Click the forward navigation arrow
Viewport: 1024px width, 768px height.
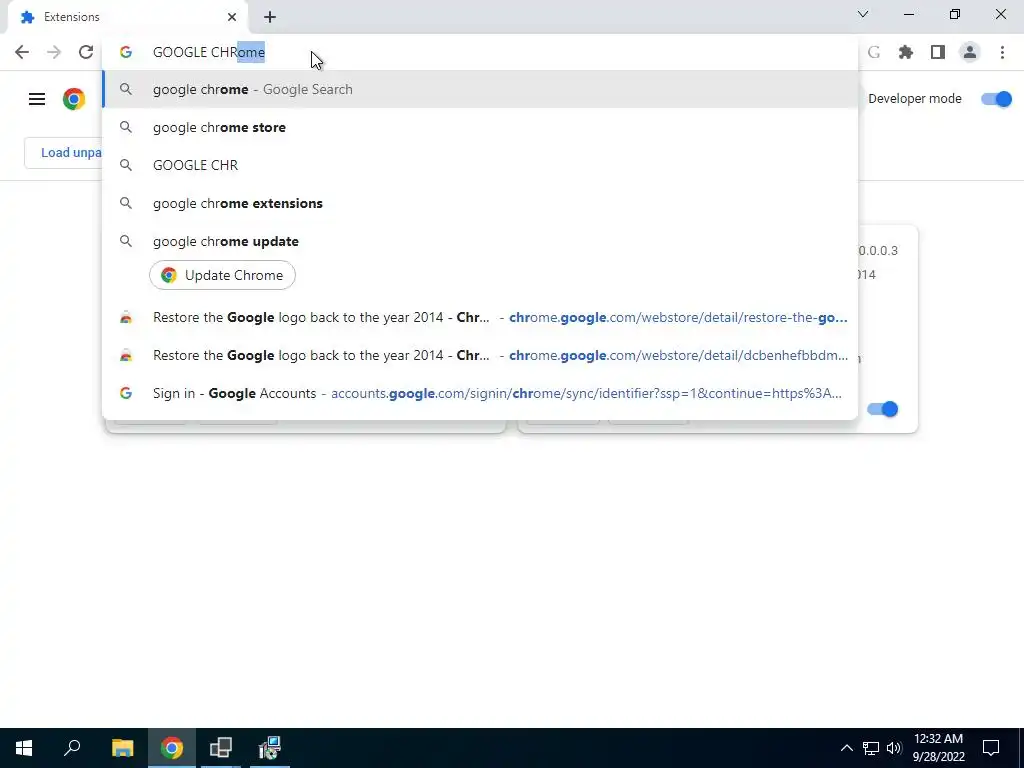click(54, 52)
